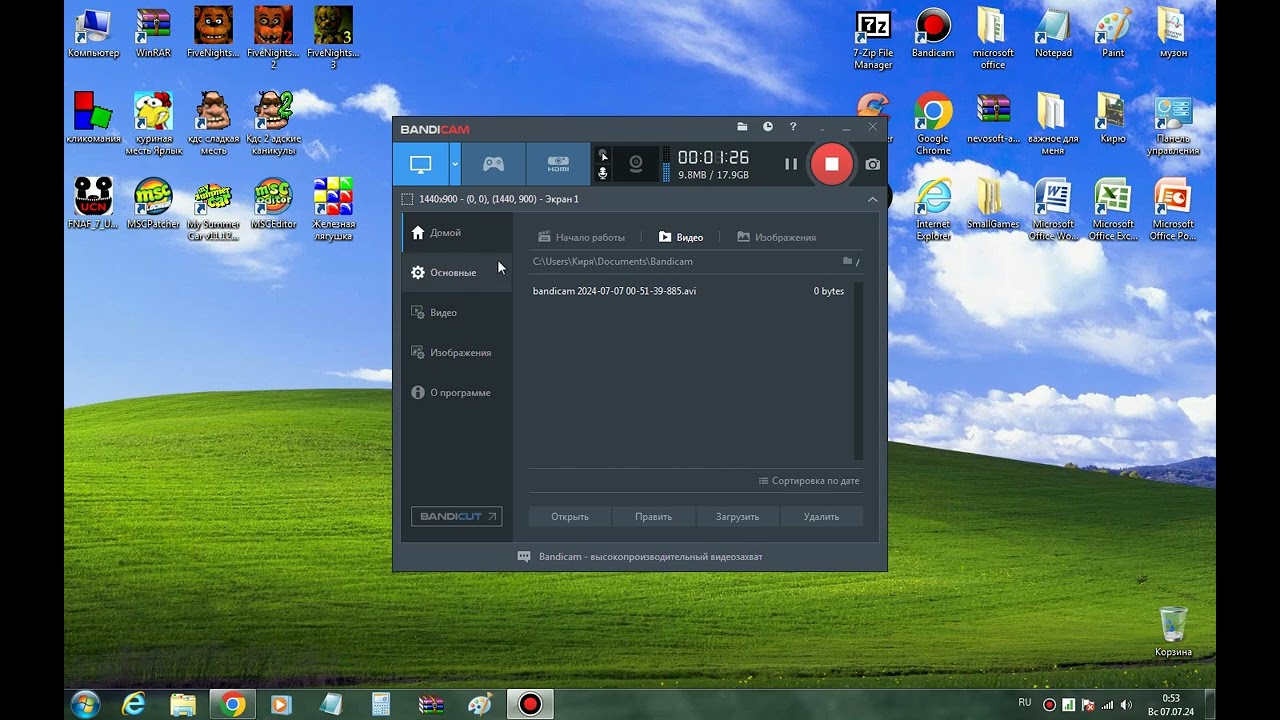
Task: Open the Домой sidebar section
Action: coord(457,232)
